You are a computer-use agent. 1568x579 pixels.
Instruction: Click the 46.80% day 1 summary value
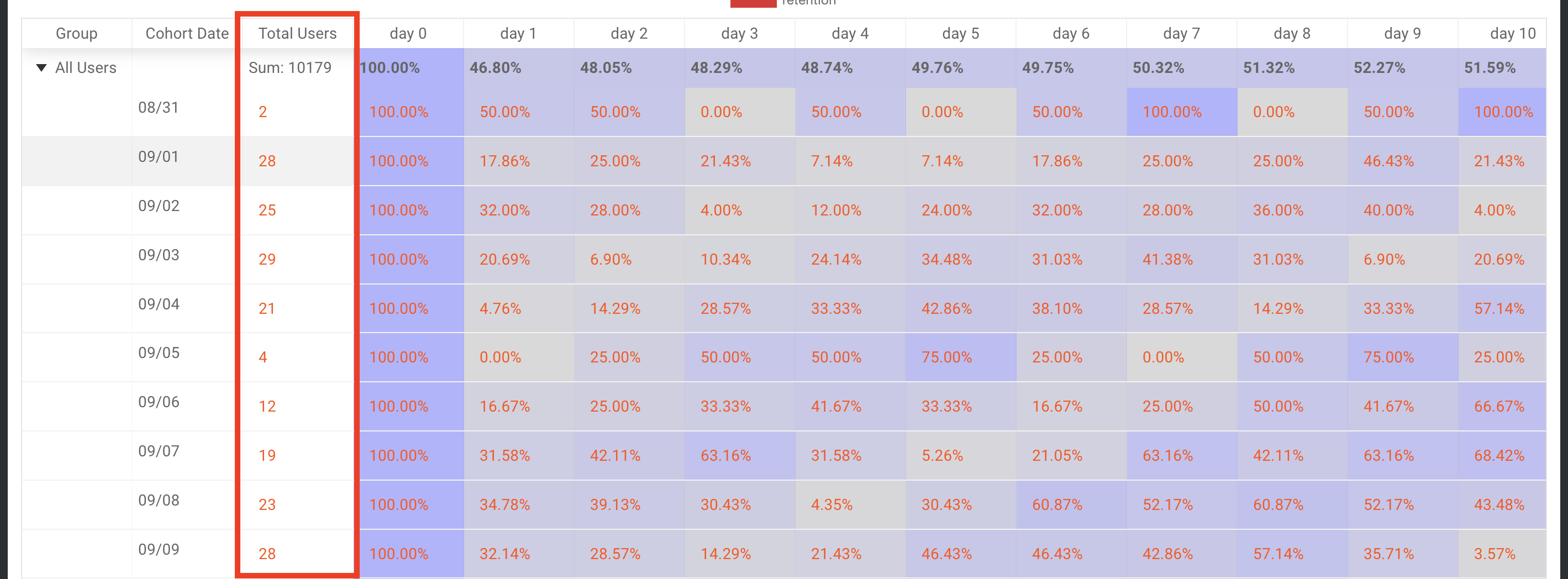coord(494,67)
